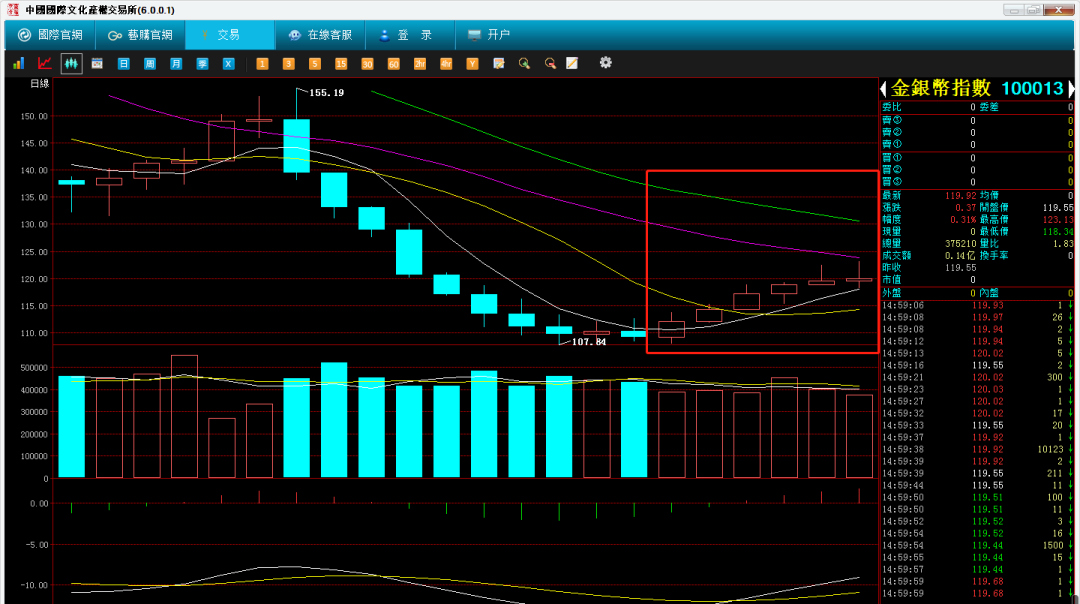Click the zoom out magnifier icon

[x=550, y=63]
